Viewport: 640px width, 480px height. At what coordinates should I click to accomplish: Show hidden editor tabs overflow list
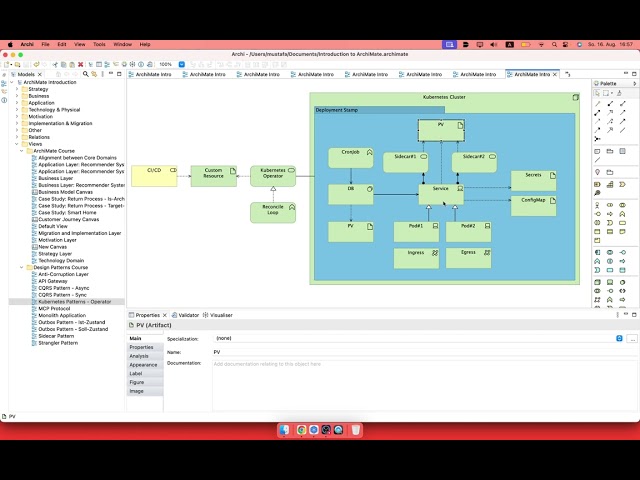(567, 74)
